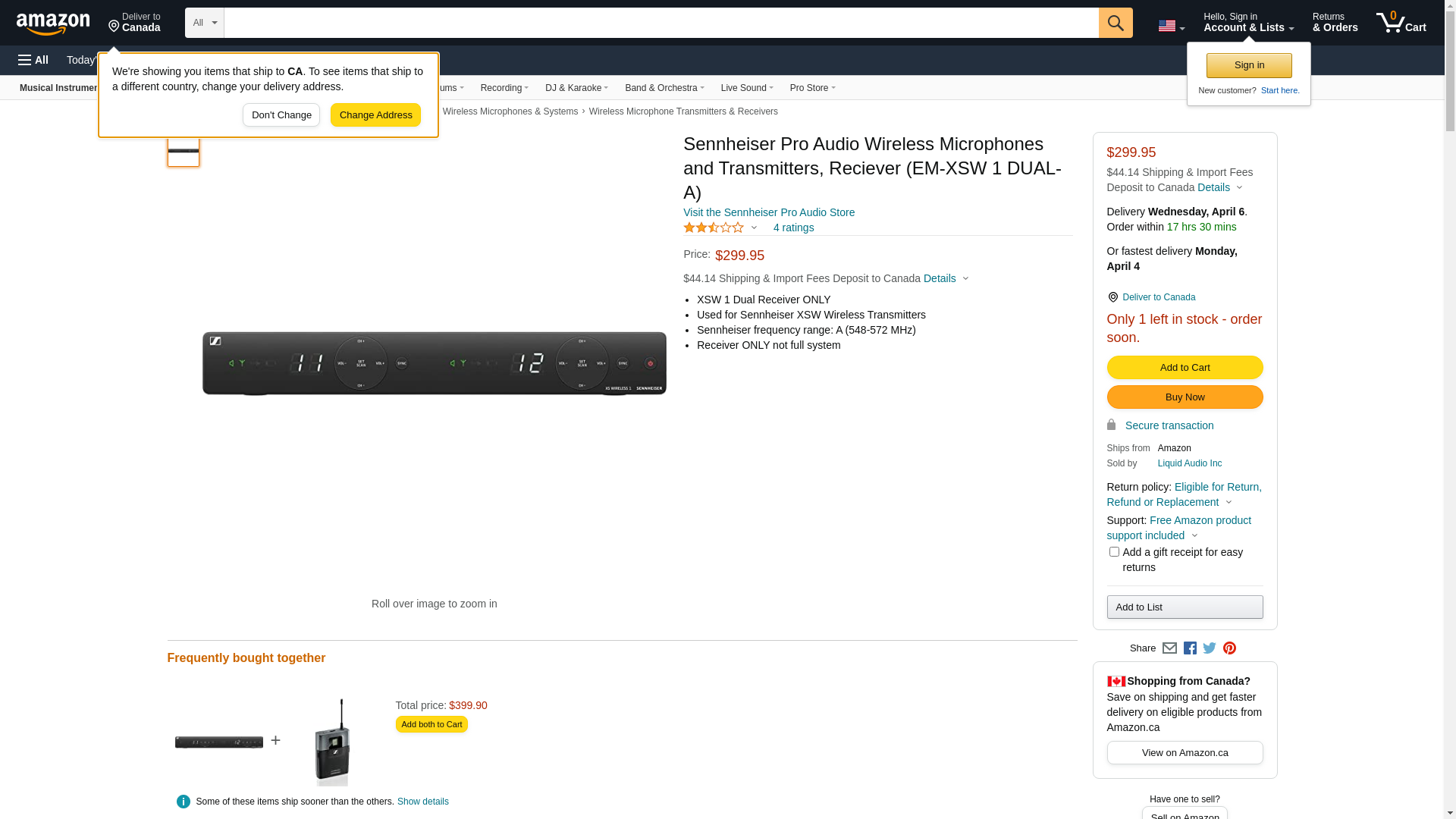The image size is (1456, 819).
Task: Open the DJ & Karaoke menu
Action: 576,88
